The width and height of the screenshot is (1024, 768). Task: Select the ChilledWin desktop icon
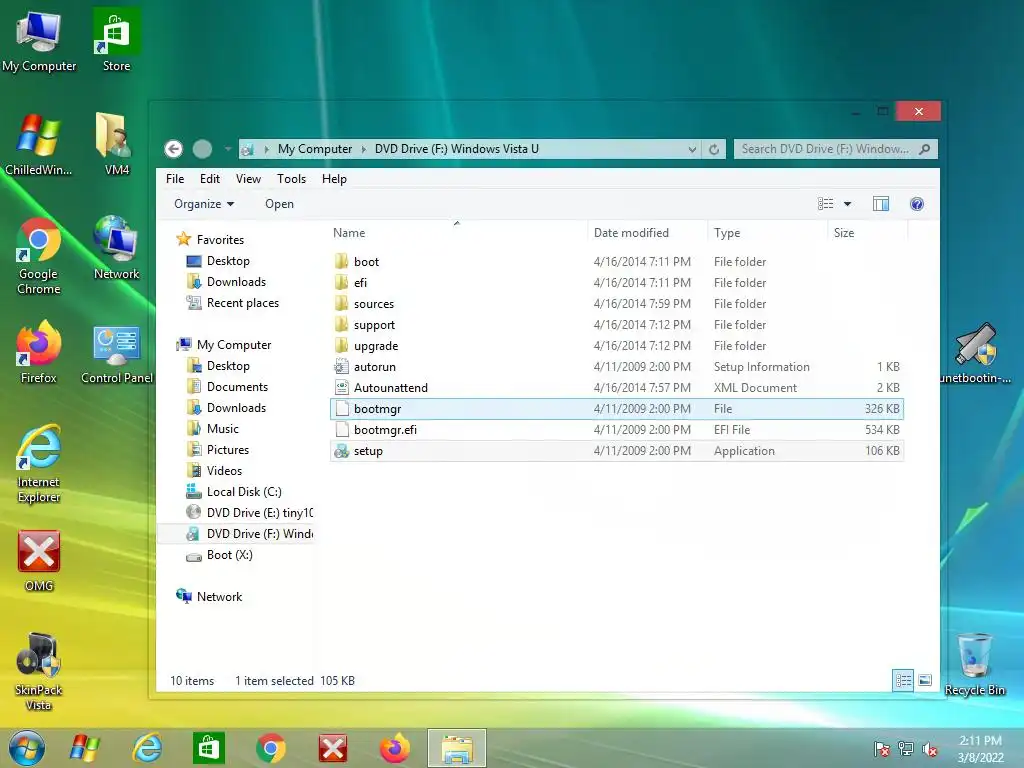coord(38,145)
